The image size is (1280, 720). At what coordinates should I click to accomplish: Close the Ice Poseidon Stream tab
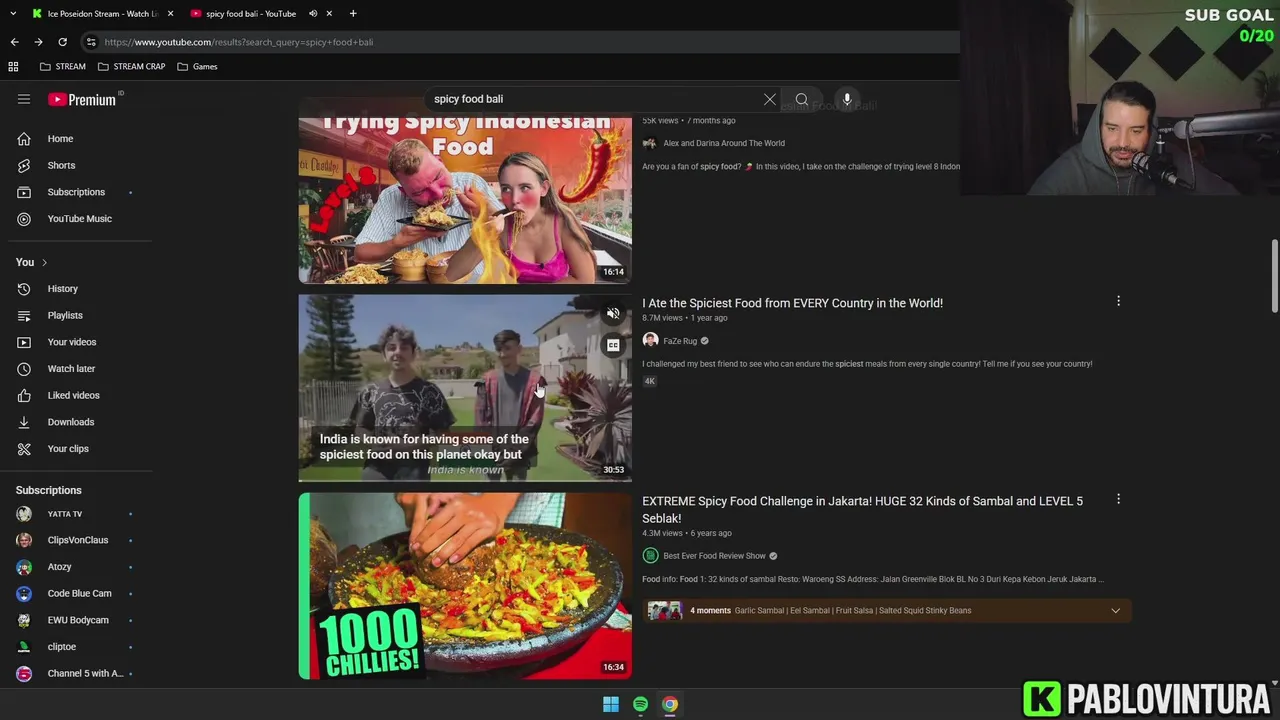[x=170, y=14]
